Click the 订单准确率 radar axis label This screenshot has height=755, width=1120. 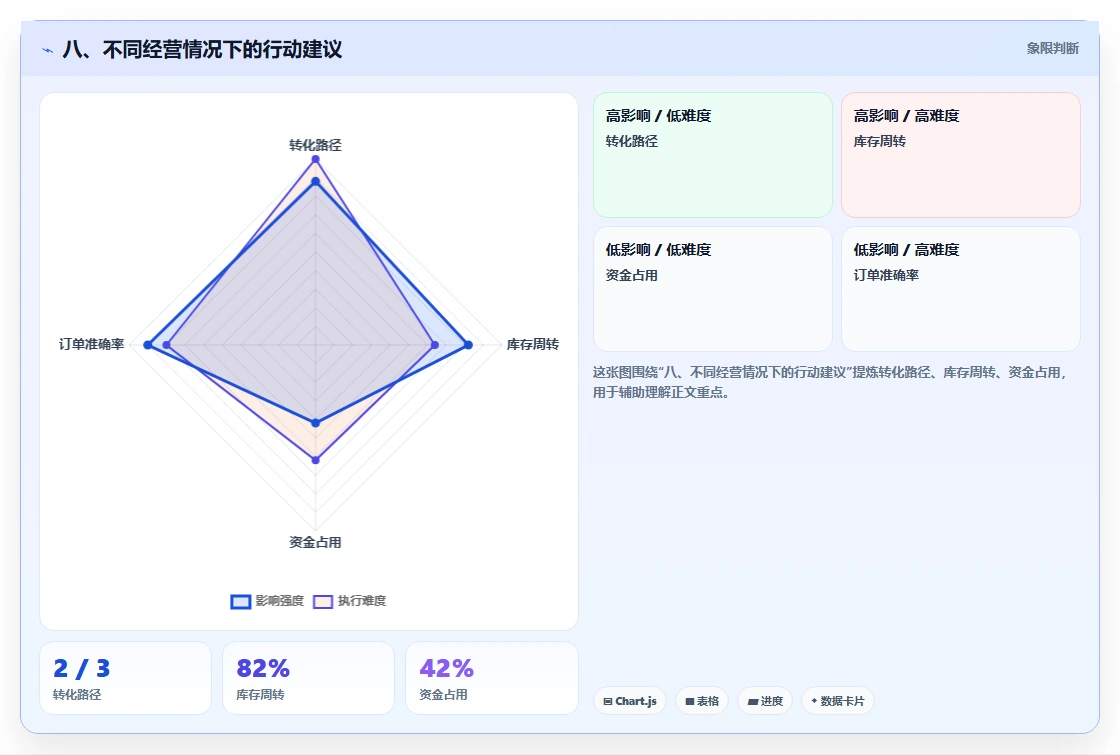click(x=91, y=344)
